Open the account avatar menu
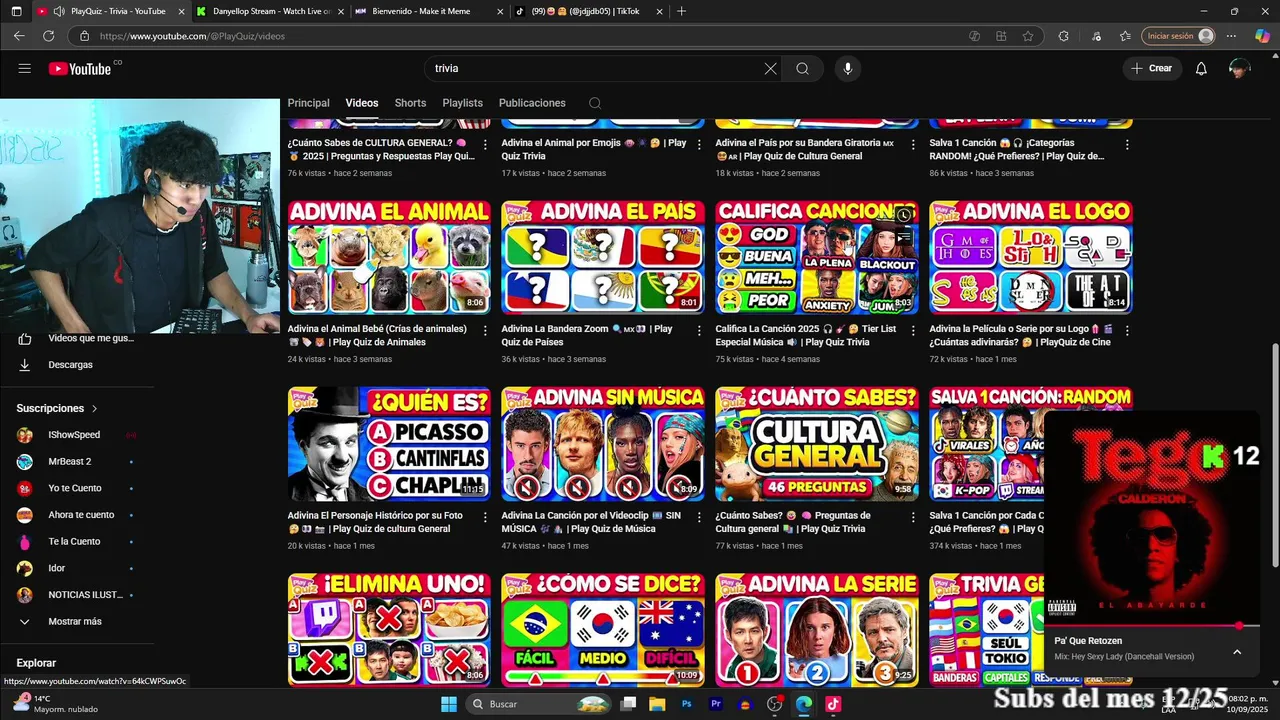 [1239, 68]
